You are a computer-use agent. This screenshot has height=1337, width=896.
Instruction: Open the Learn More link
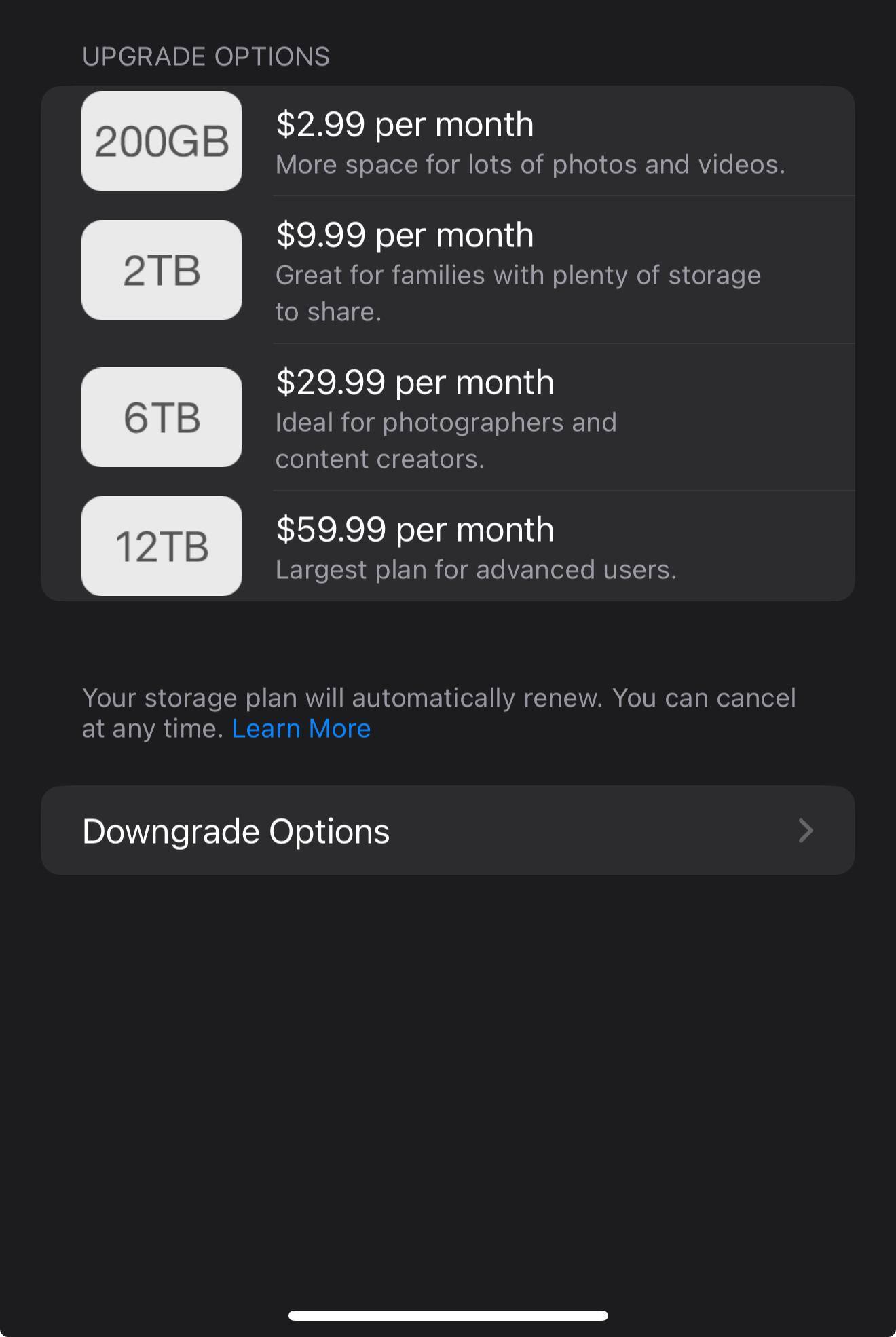(301, 729)
